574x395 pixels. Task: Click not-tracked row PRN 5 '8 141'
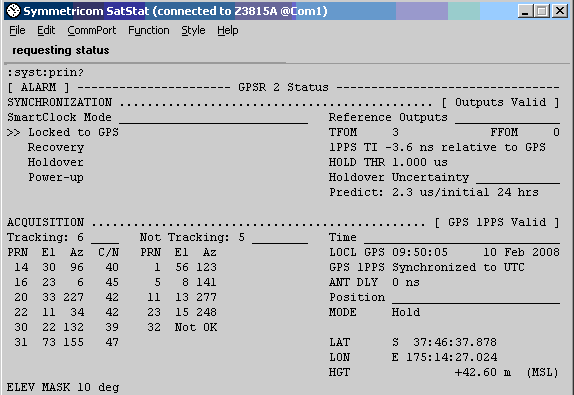click(185, 282)
